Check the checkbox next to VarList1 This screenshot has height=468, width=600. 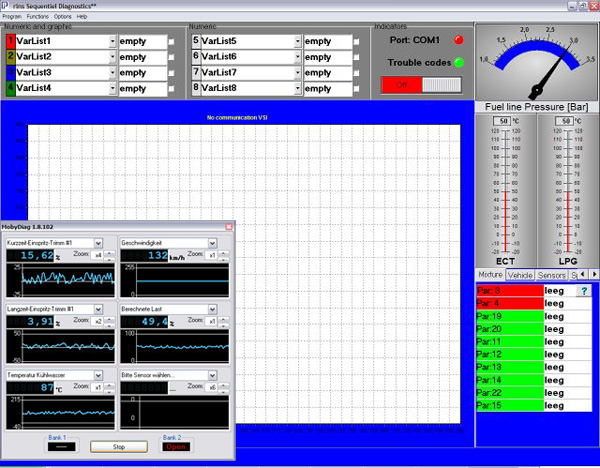173,41
